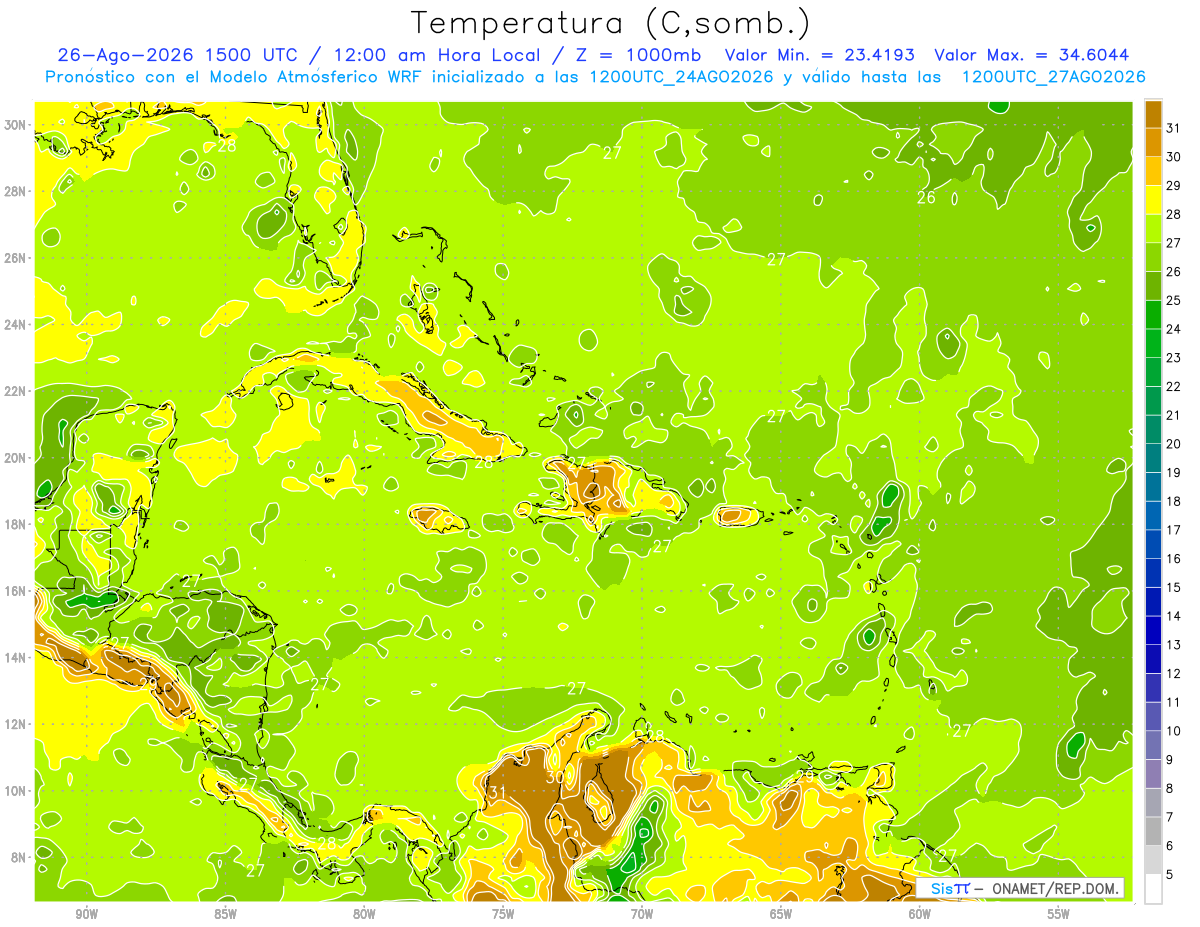Image resolution: width=1200 pixels, height=927 pixels.
Task: Click the 12N latitude label
Action: pos(15,724)
